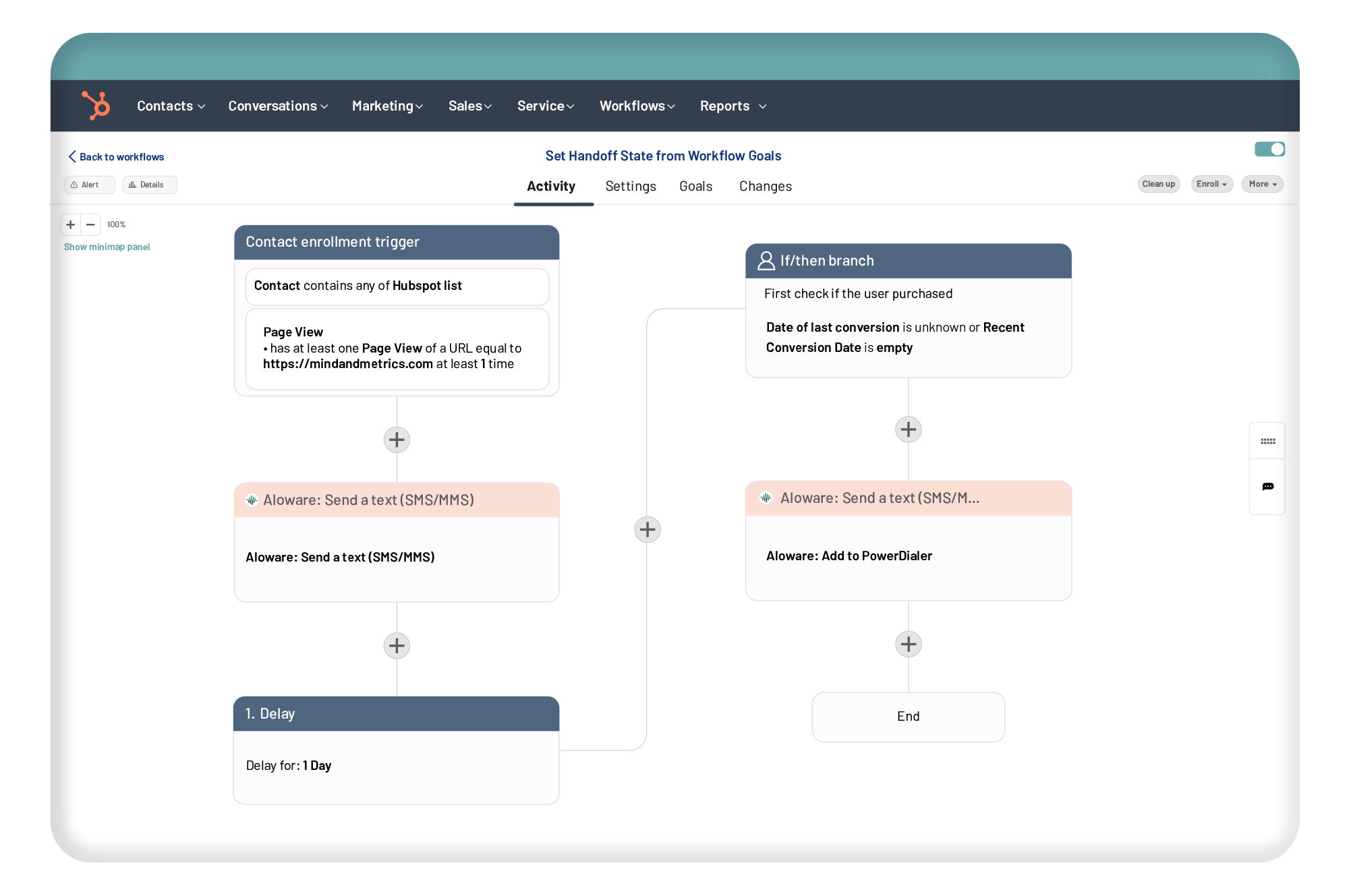Open the Details metrics icon

coord(134,184)
